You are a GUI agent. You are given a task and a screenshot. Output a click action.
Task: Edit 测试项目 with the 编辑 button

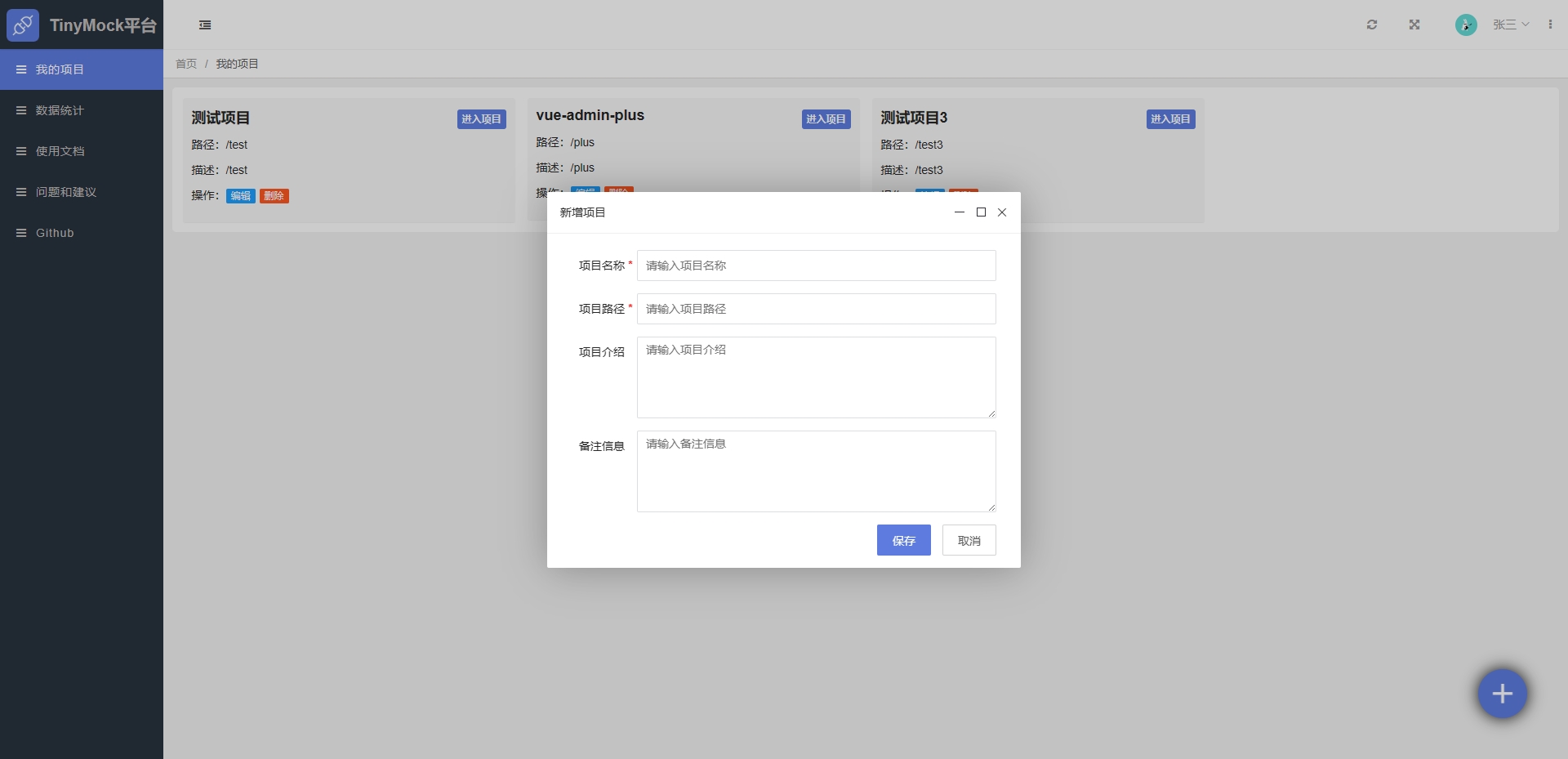(x=241, y=196)
